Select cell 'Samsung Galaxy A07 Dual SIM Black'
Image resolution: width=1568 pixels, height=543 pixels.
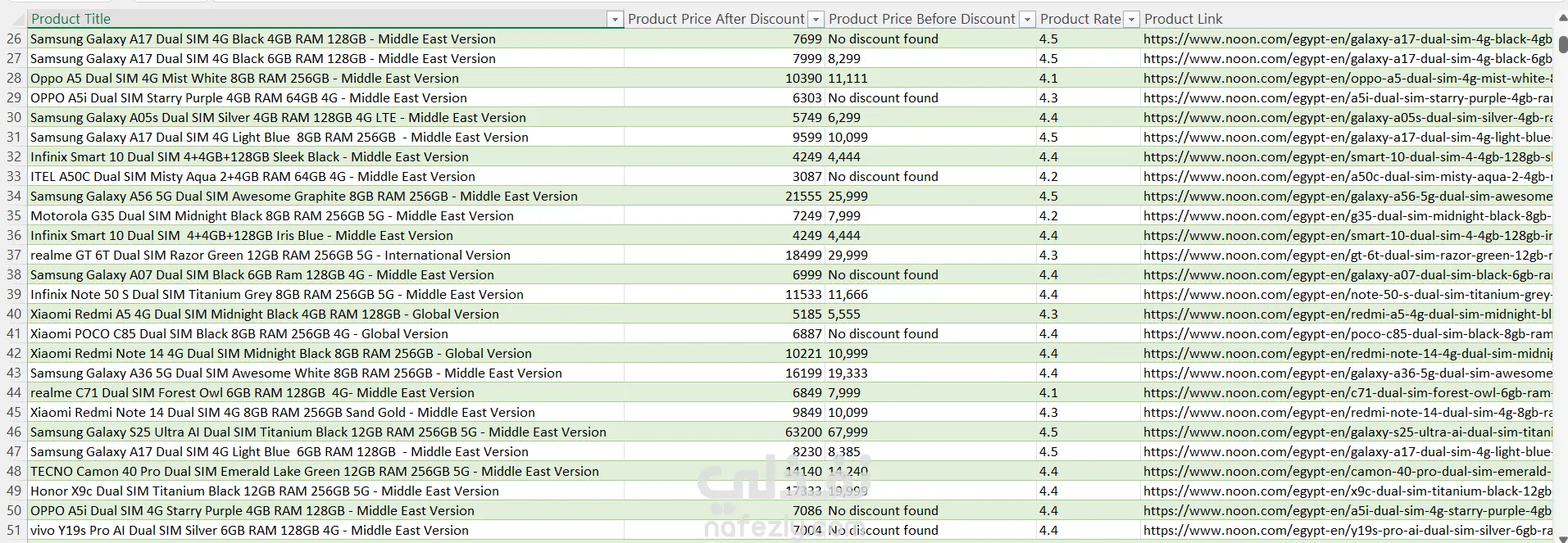point(326,274)
